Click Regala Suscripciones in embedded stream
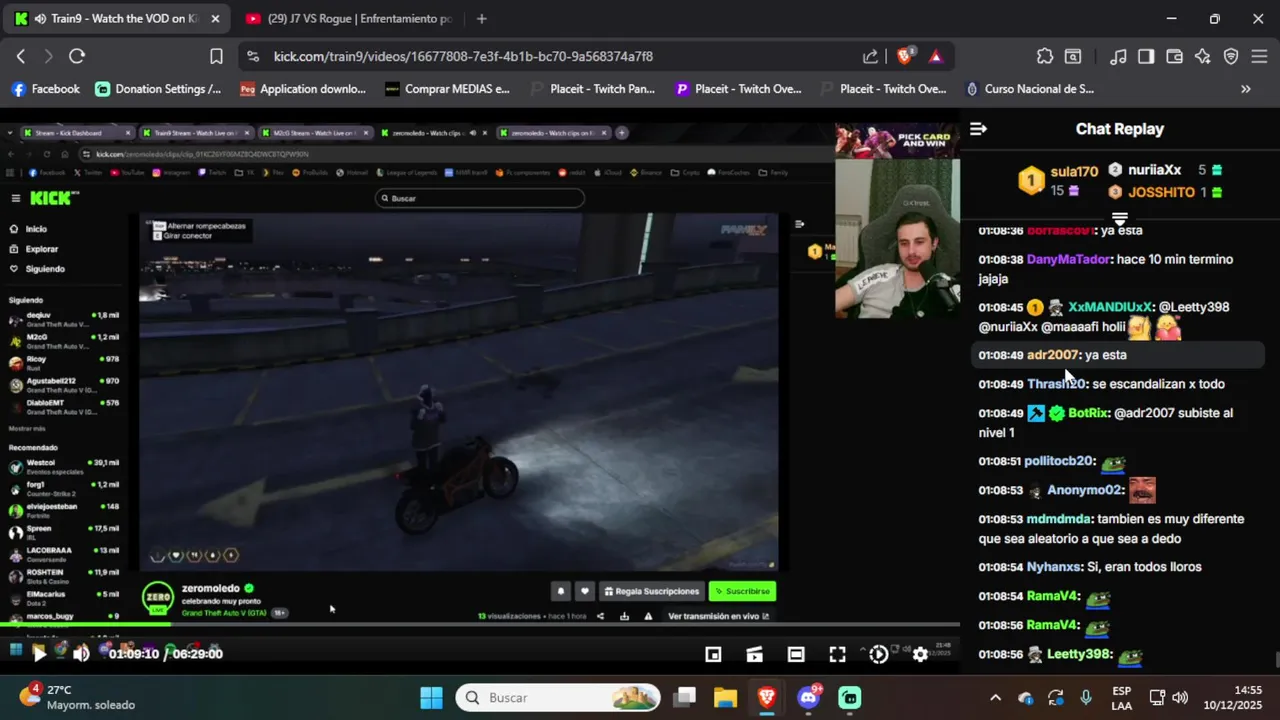 pos(651,591)
